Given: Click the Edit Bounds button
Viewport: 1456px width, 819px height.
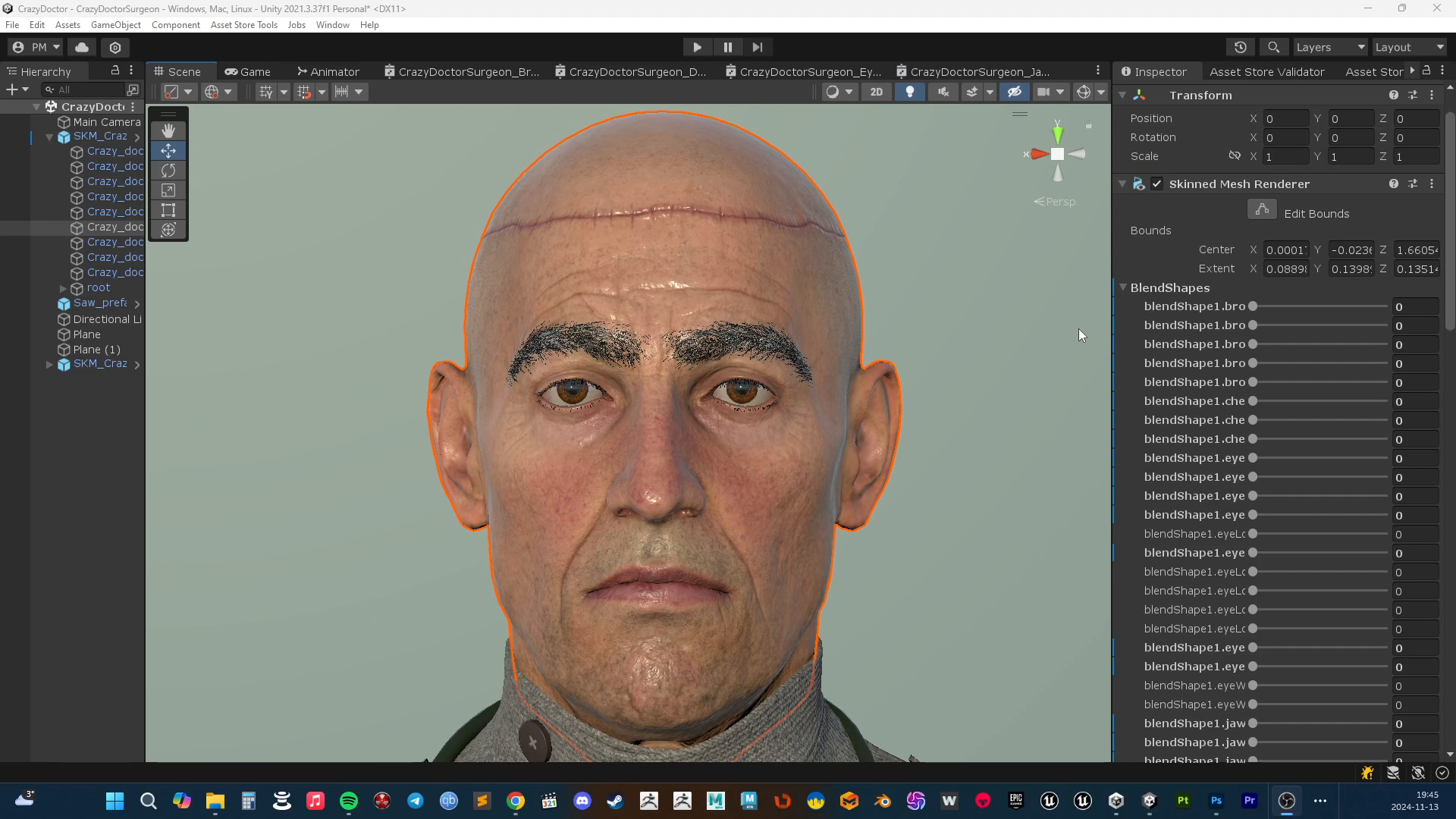Looking at the screenshot, I should (x=1262, y=209).
